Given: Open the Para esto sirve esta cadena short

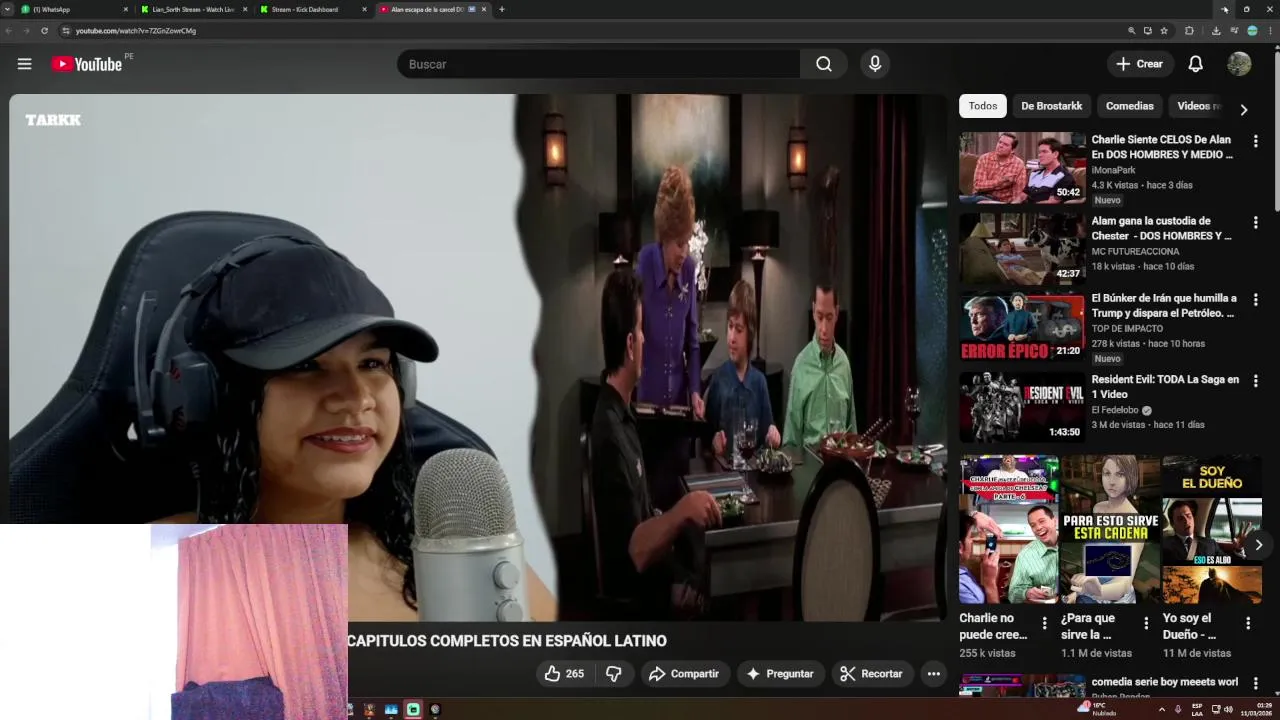Looking at the screenshot, I should [1110, 530].
